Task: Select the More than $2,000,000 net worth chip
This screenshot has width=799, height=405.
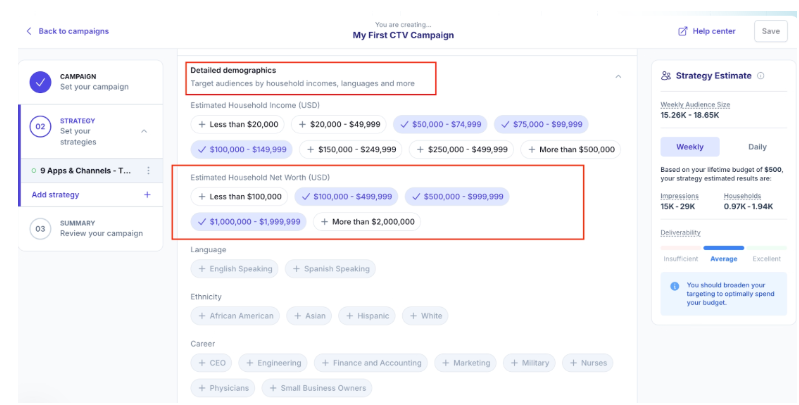Action: [x=367, y=222]
